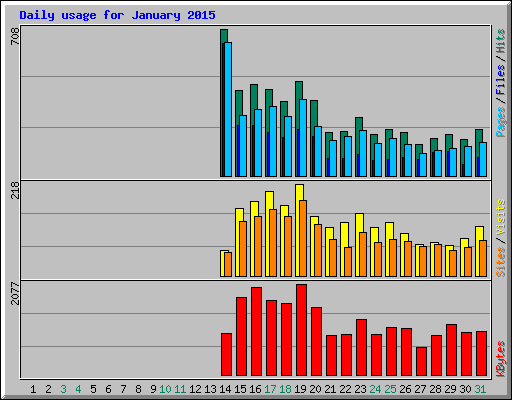Image resolution: width=512 pixels, height=400 pixels.
Task: Click day 12 on the x-axis
Action: 195,389
